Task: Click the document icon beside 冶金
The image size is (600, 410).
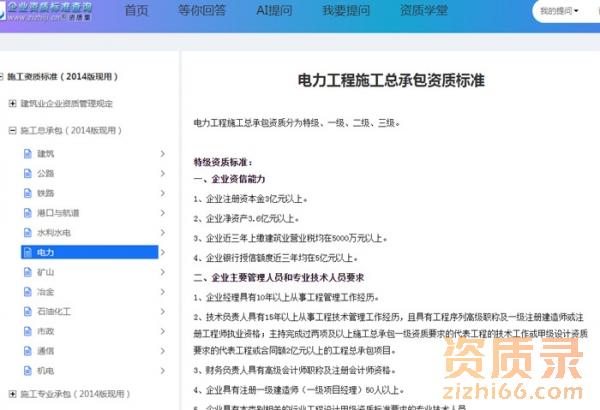Action: pyautogui.click(x=27, y=292)
